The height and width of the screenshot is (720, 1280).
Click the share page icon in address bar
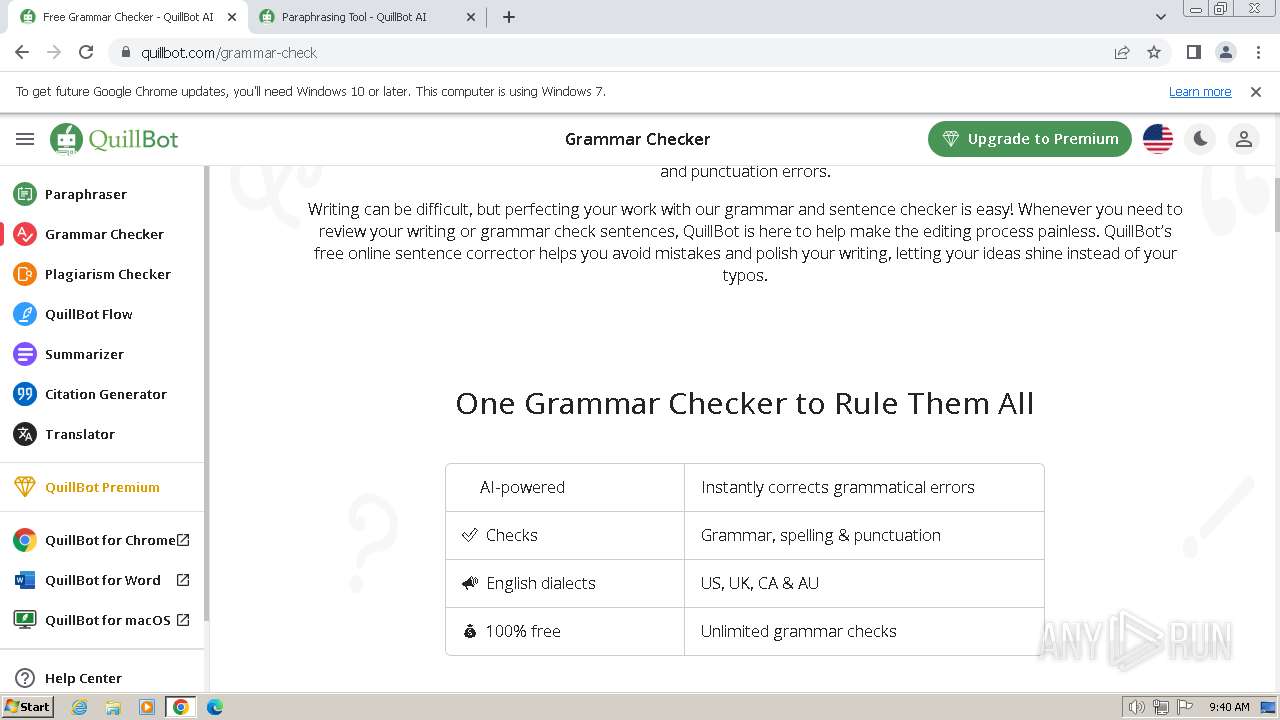point(1122,52)
